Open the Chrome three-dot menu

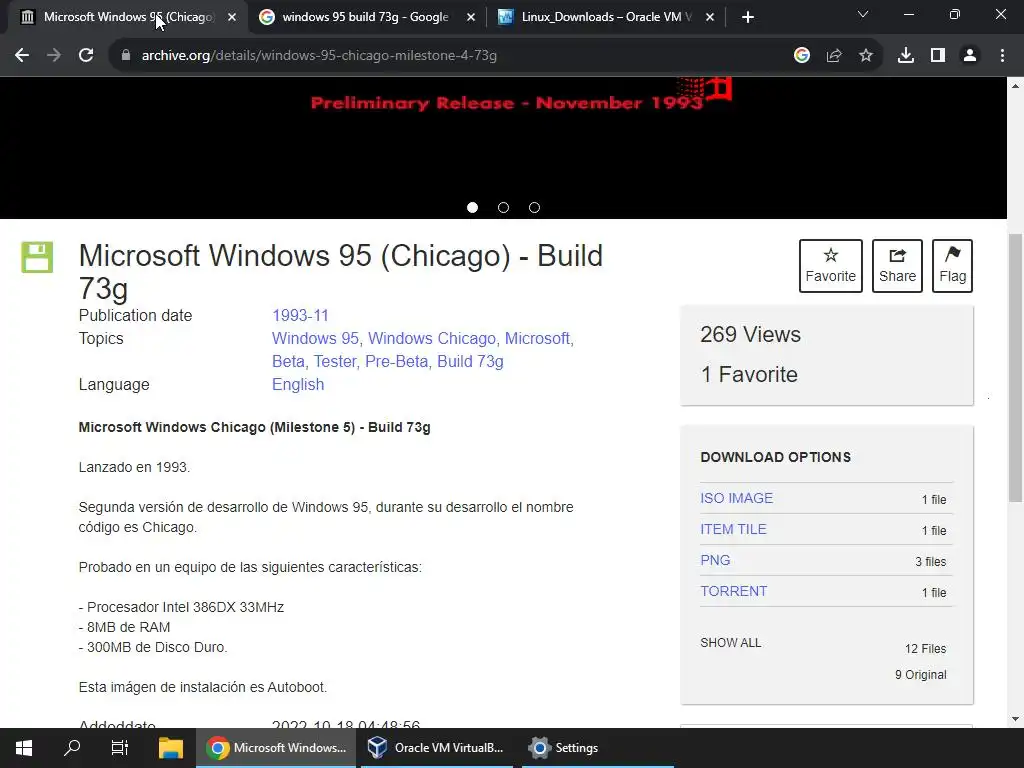click(x=1002, y=56)
